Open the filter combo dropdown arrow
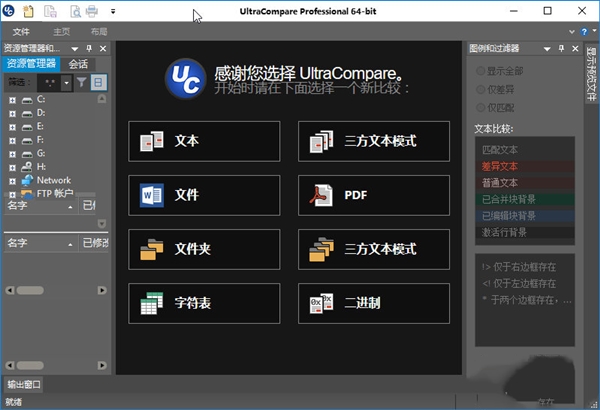 coord(67,82)
